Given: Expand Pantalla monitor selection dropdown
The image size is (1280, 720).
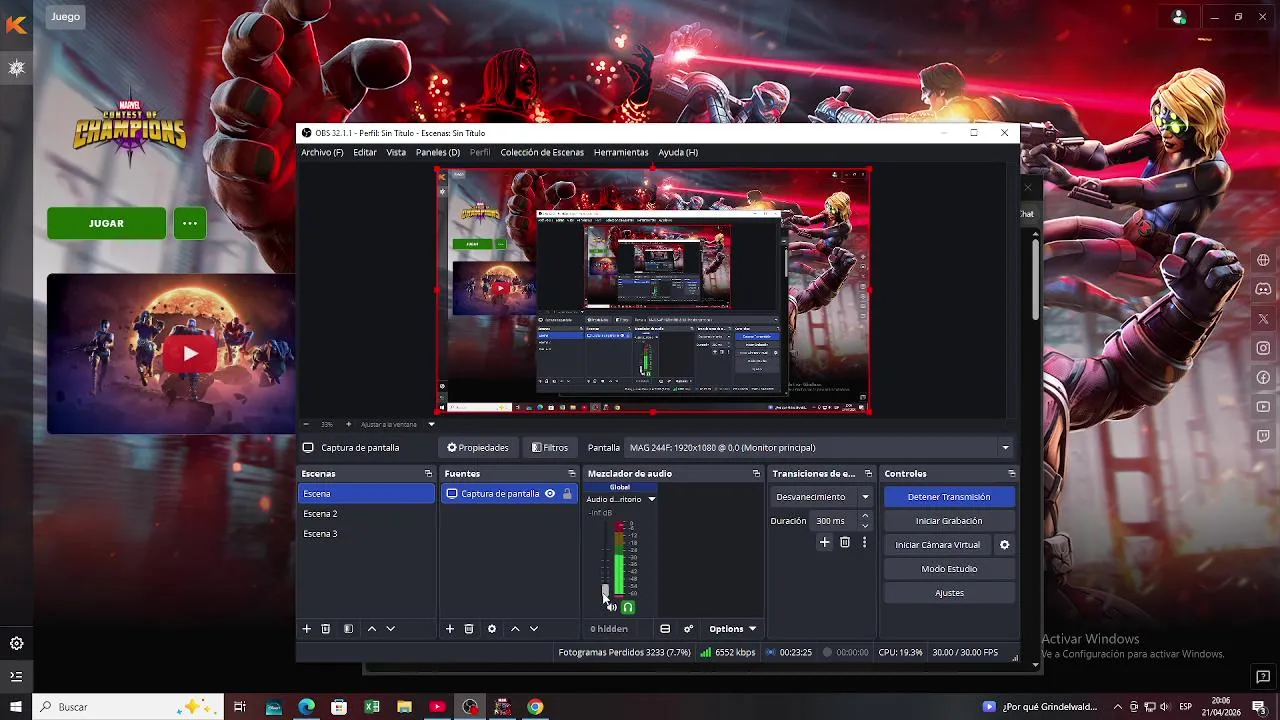Looking at the screenshot, I should point(1005,448).
